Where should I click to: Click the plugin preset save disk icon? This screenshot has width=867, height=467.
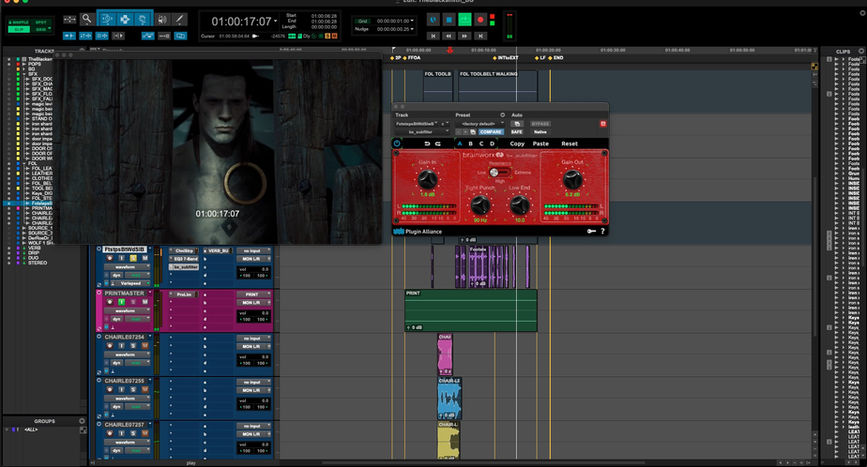tap(473, 132)
